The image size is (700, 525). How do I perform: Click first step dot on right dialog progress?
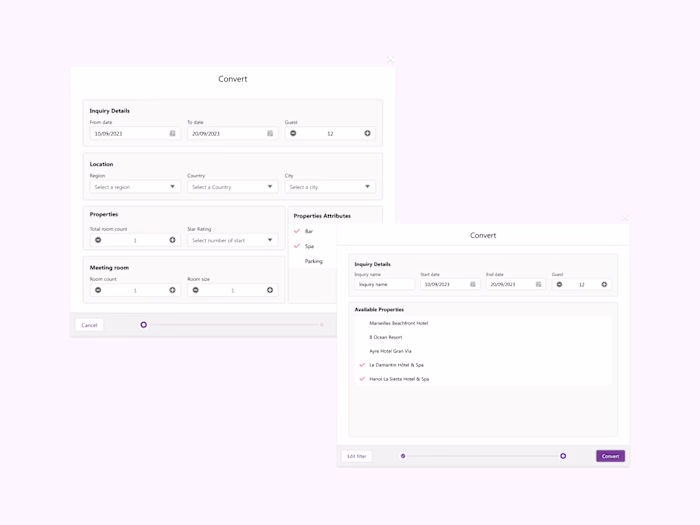pyautogui.click(x=403, y=456)
